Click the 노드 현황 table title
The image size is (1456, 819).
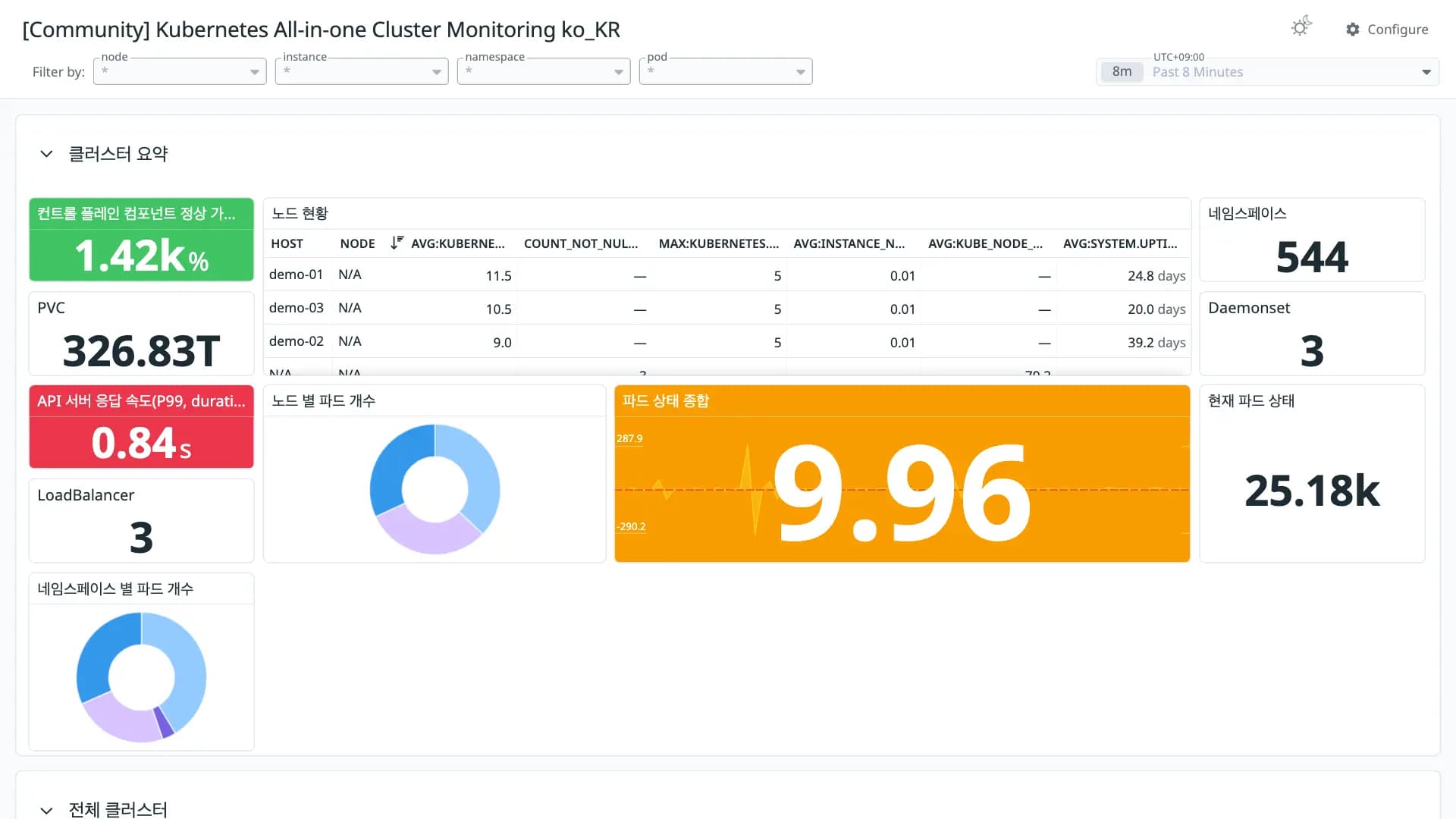(x=300, y=213)
